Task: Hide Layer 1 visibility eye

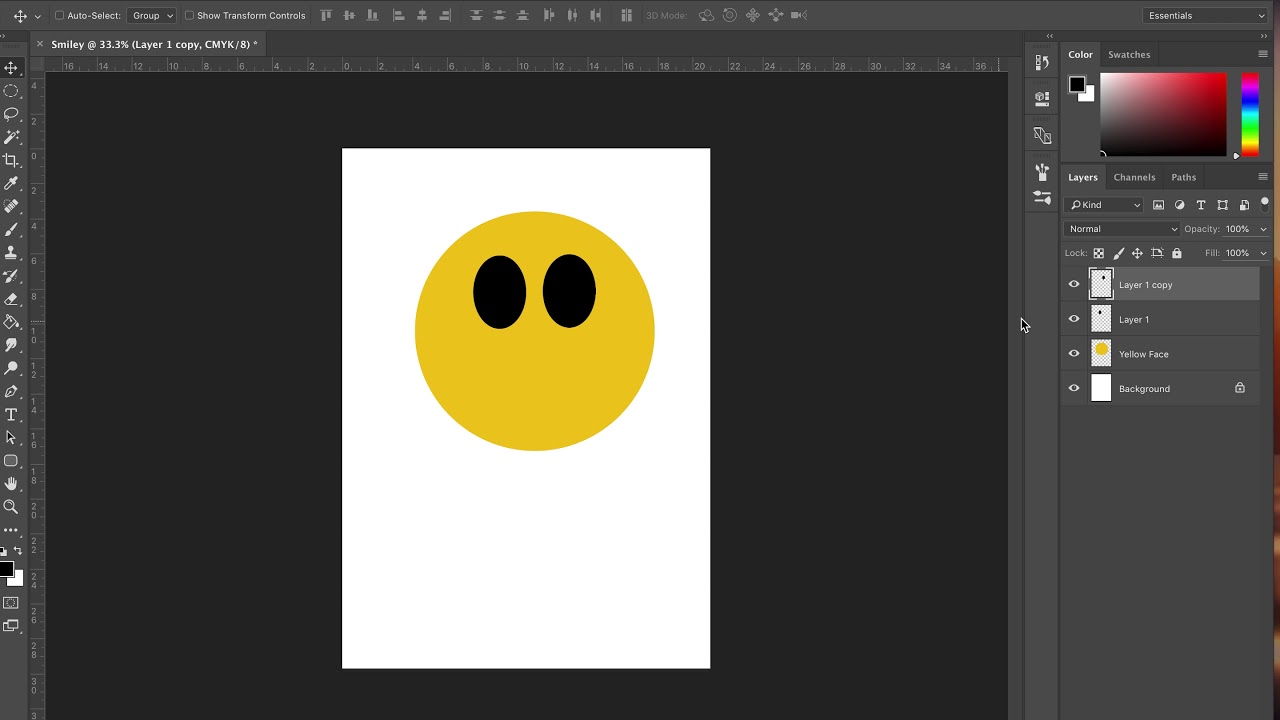Action: [1074, 319]
